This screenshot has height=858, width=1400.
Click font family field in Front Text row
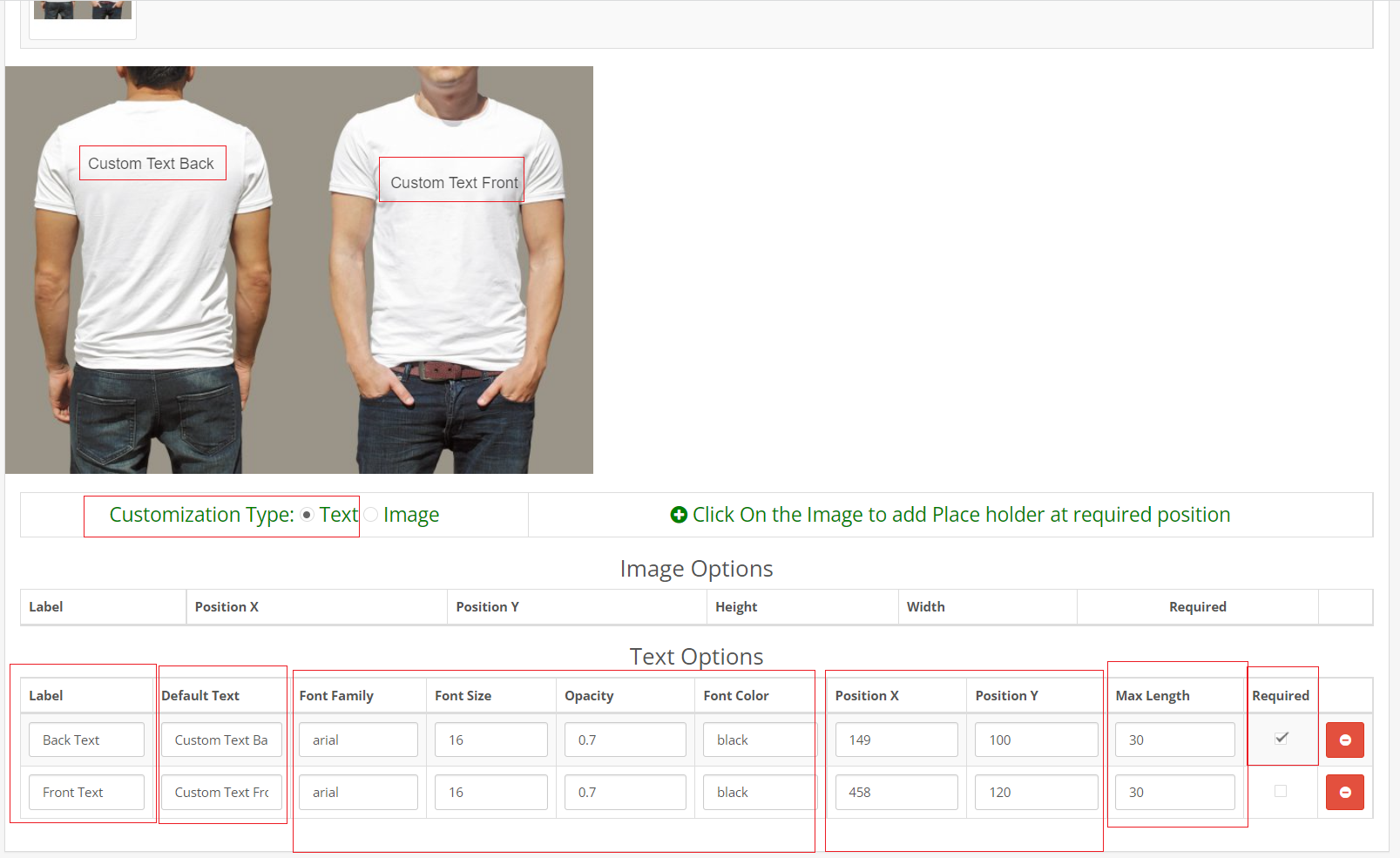pyautogui.click(x=358, y=792)
